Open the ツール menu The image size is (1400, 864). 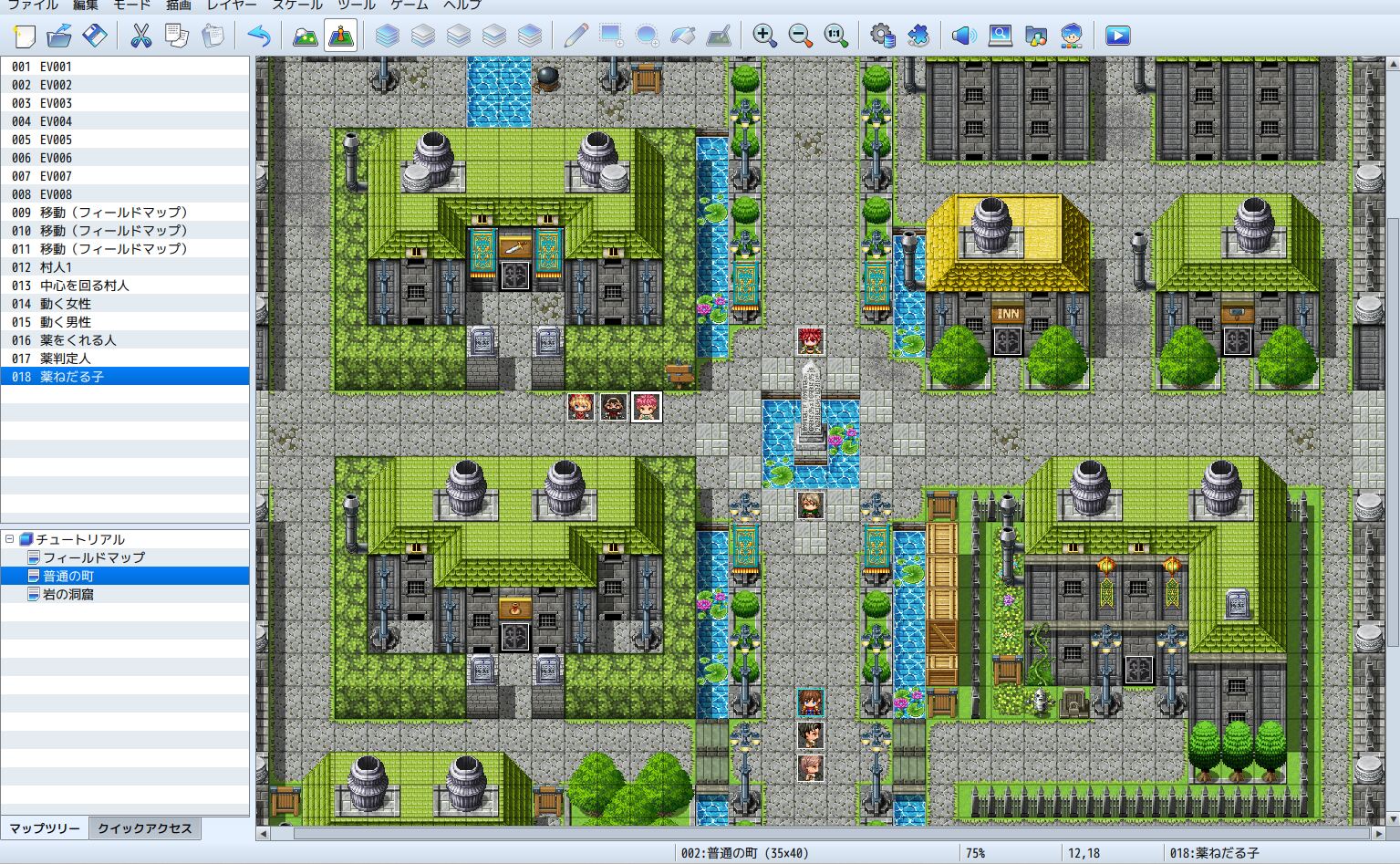pos(357,5)
